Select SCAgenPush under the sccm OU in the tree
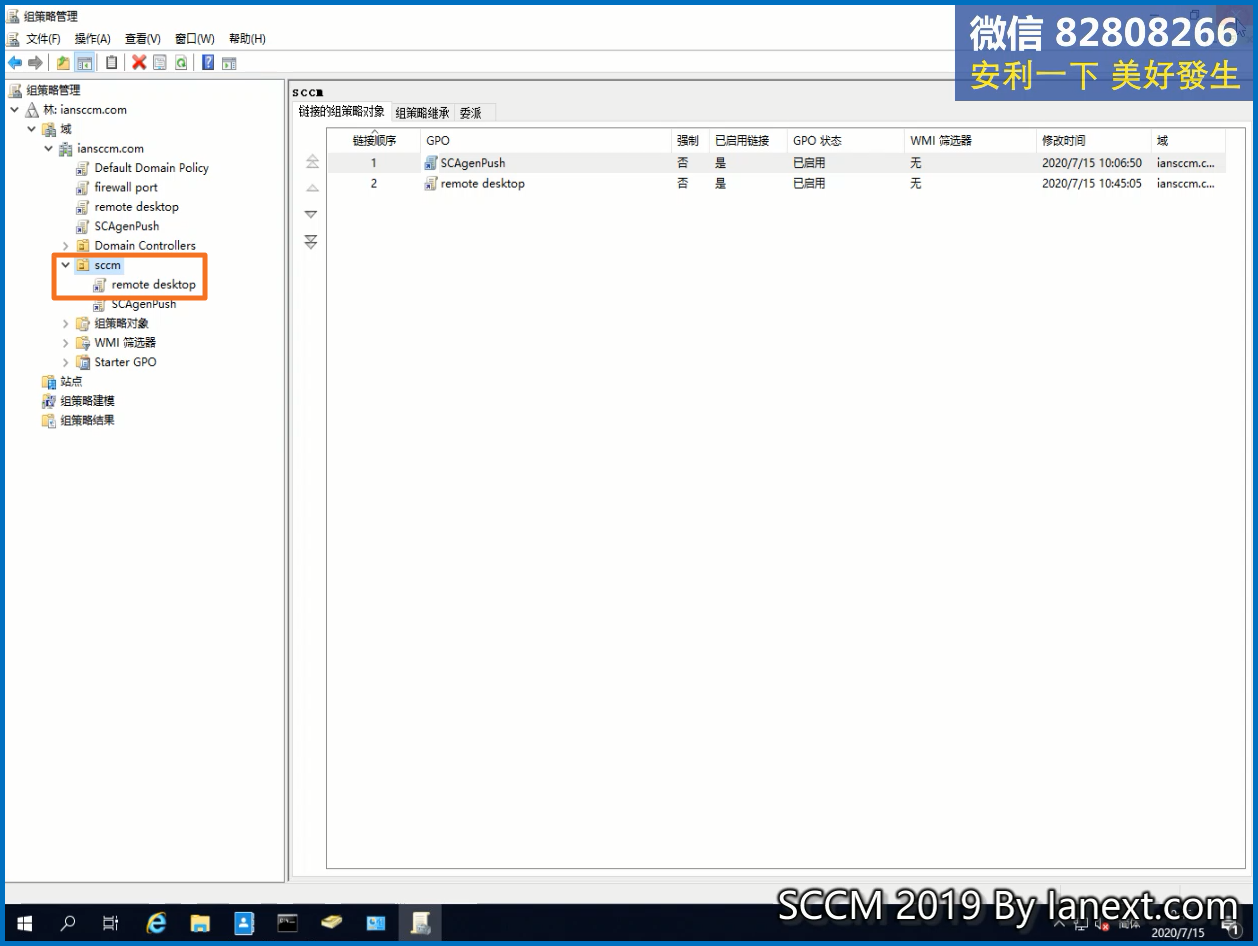Screen dimensions: 1258x946 tap(143, 304)
